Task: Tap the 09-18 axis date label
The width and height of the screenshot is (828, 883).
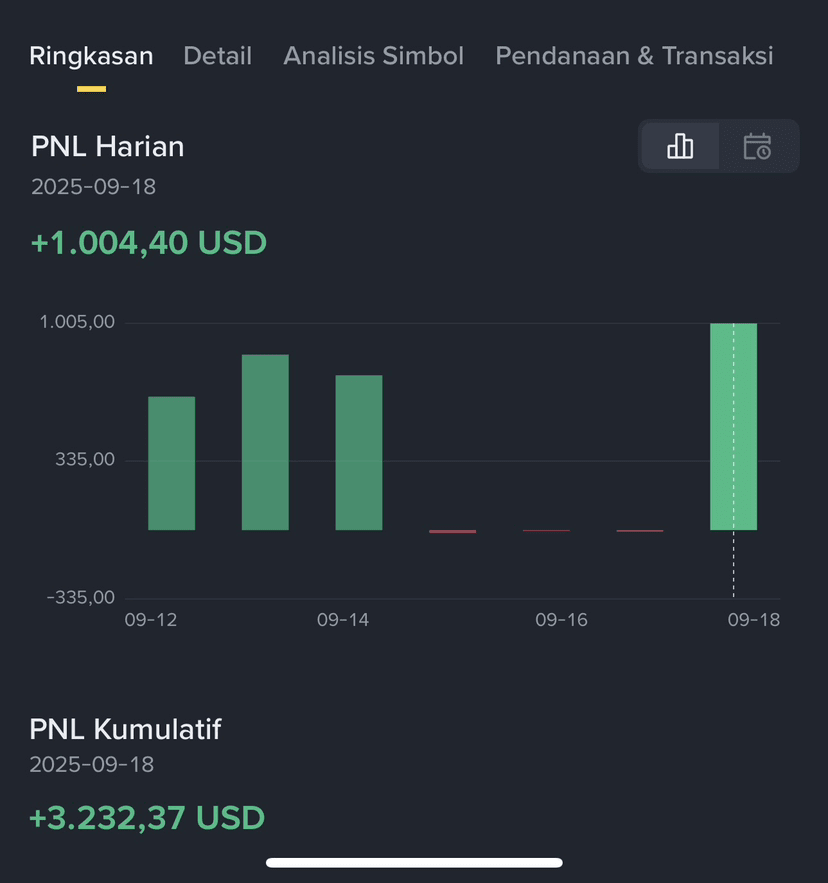Action: click(754, 620)
